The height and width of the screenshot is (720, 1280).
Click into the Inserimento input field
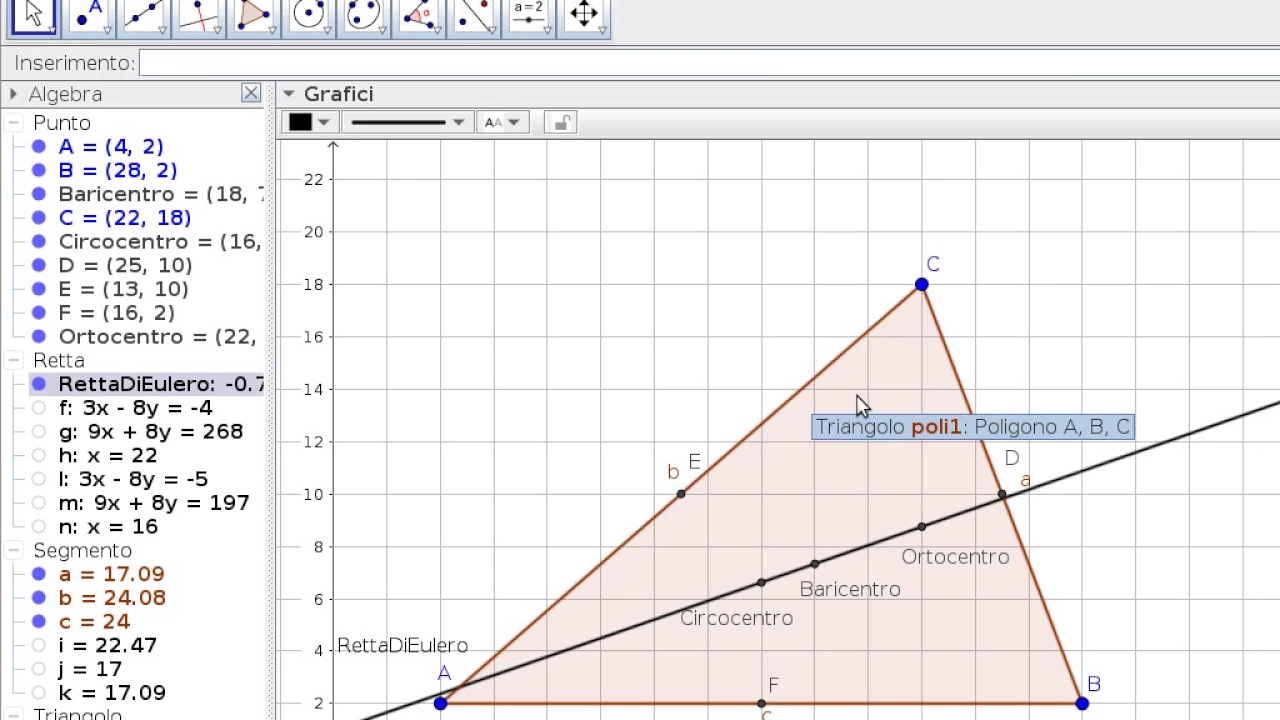[710, 63]
